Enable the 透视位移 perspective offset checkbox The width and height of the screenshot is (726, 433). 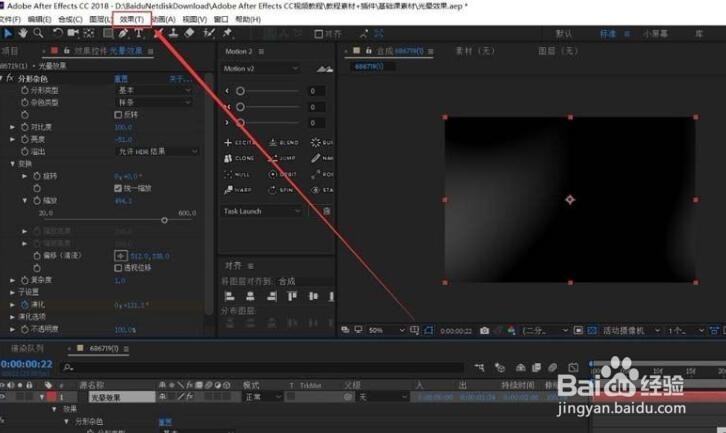point(118,268)
